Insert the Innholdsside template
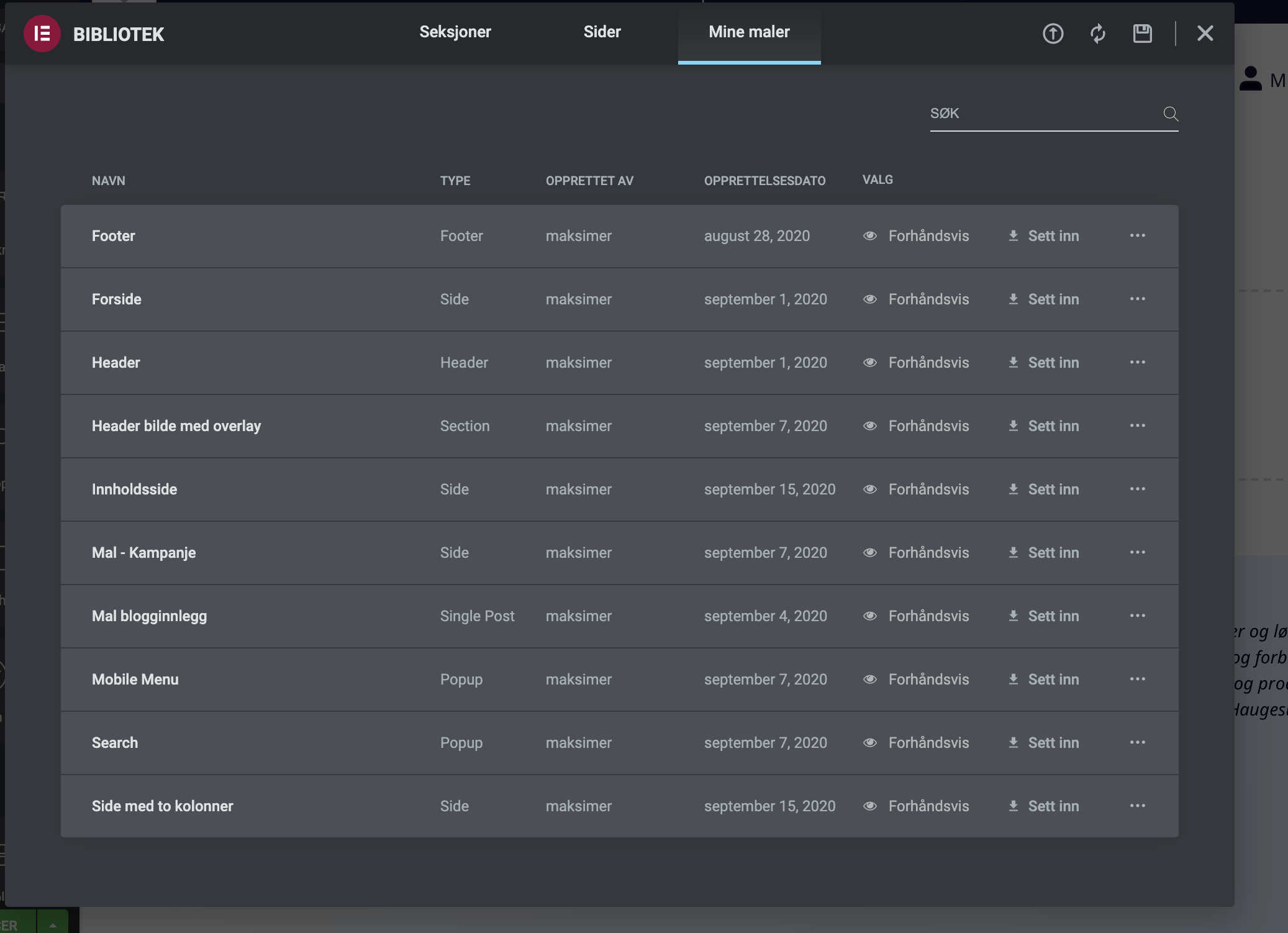 coord(1043,489)
